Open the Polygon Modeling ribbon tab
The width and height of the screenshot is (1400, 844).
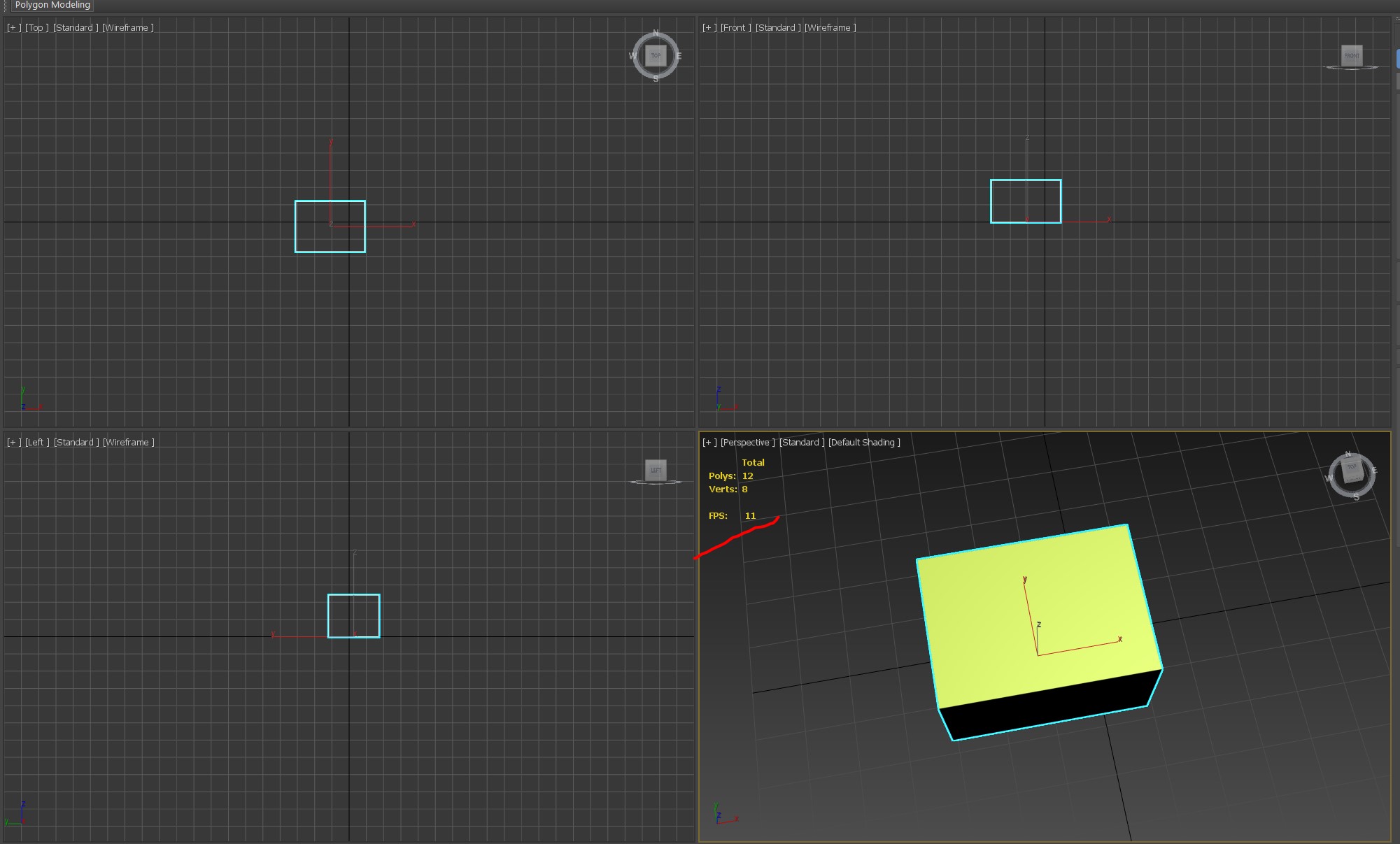click(52, 5)
